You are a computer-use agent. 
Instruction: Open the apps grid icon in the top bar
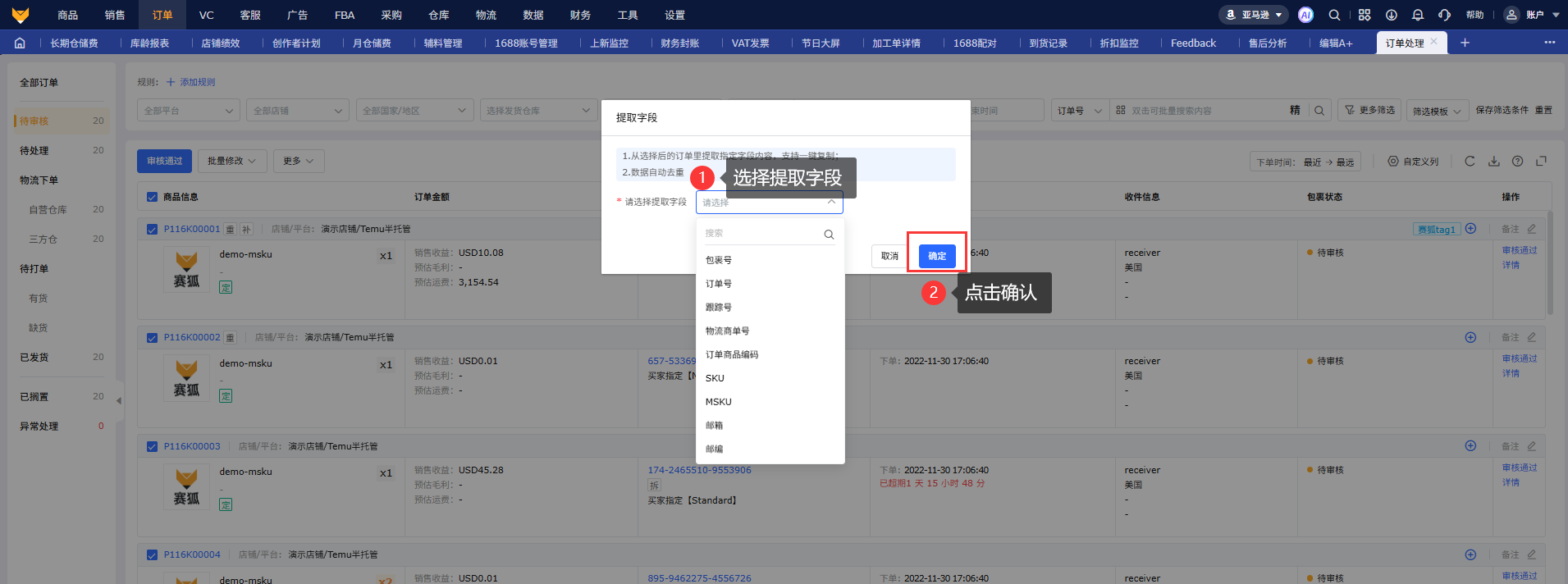point(1365,15)
